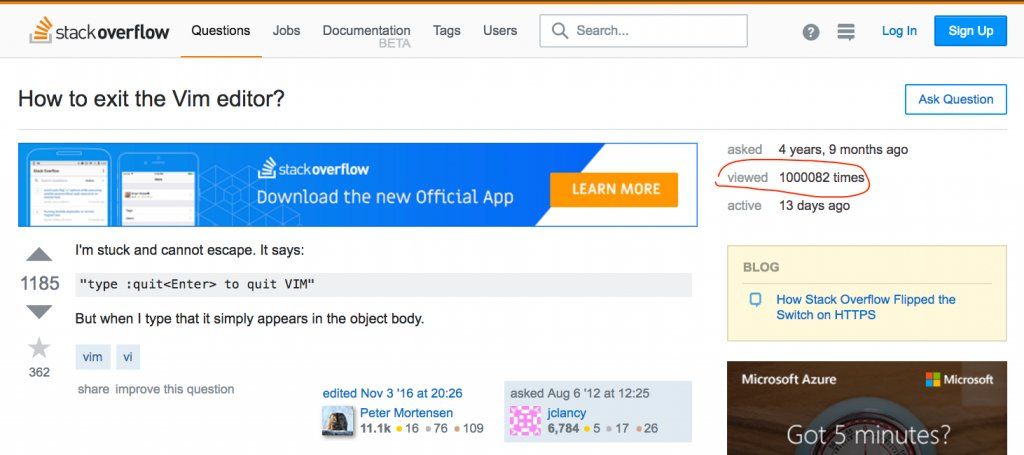Click inside the Search field
Screen dimensions: 1024x455
tap(643, 31)
